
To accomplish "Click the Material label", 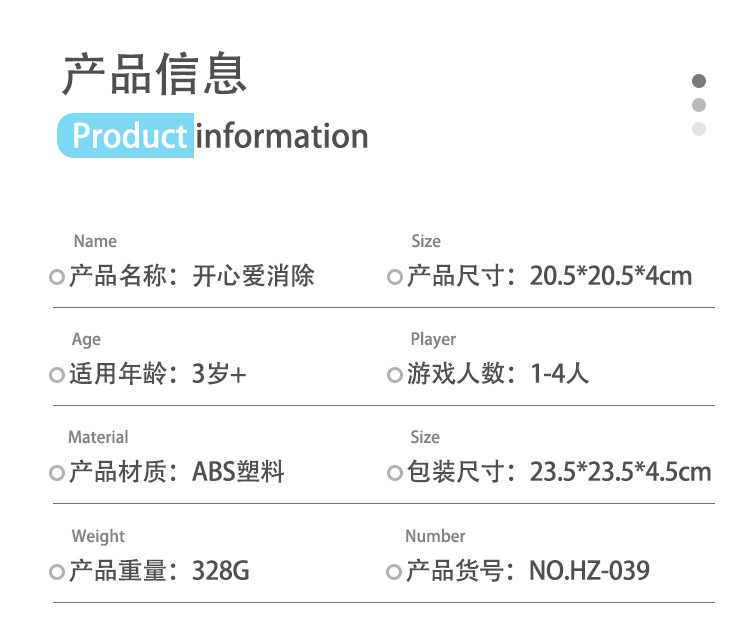I will click(x=98, y=437).
